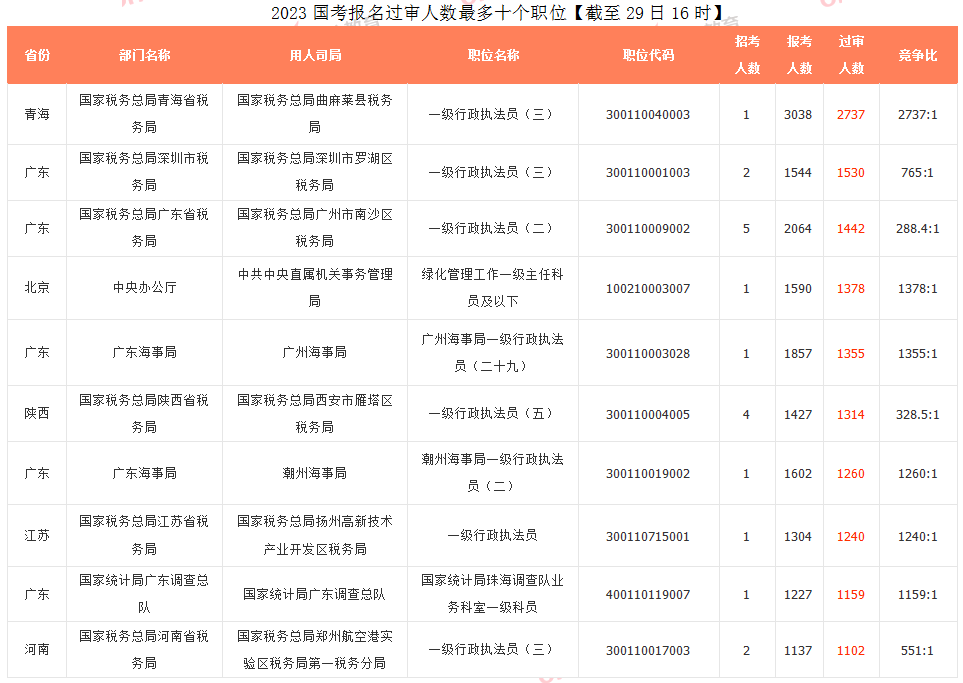Click applicant count 1602

click(x=798, y=474)
